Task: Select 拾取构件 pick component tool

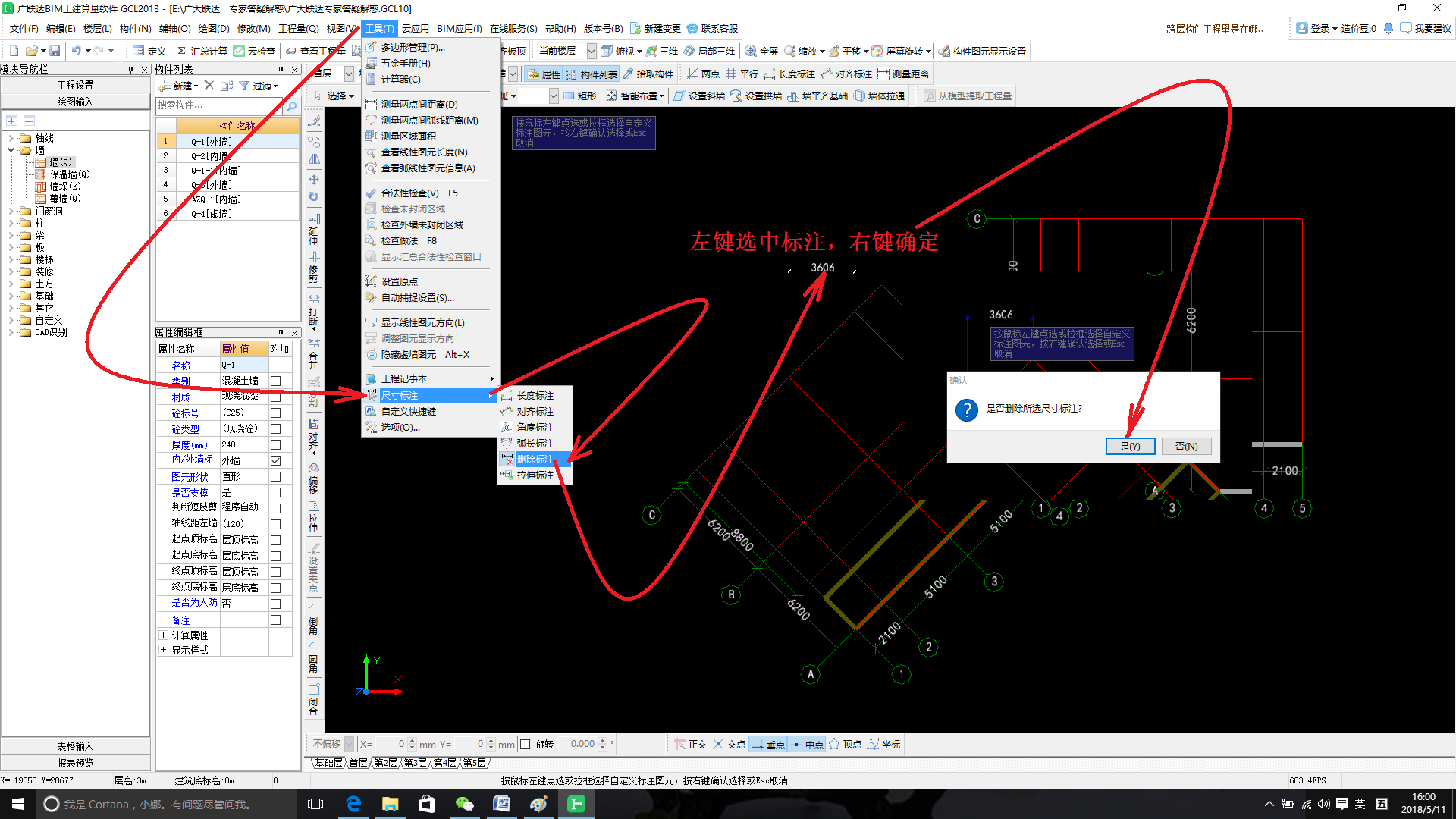Action: click(648, 74)
